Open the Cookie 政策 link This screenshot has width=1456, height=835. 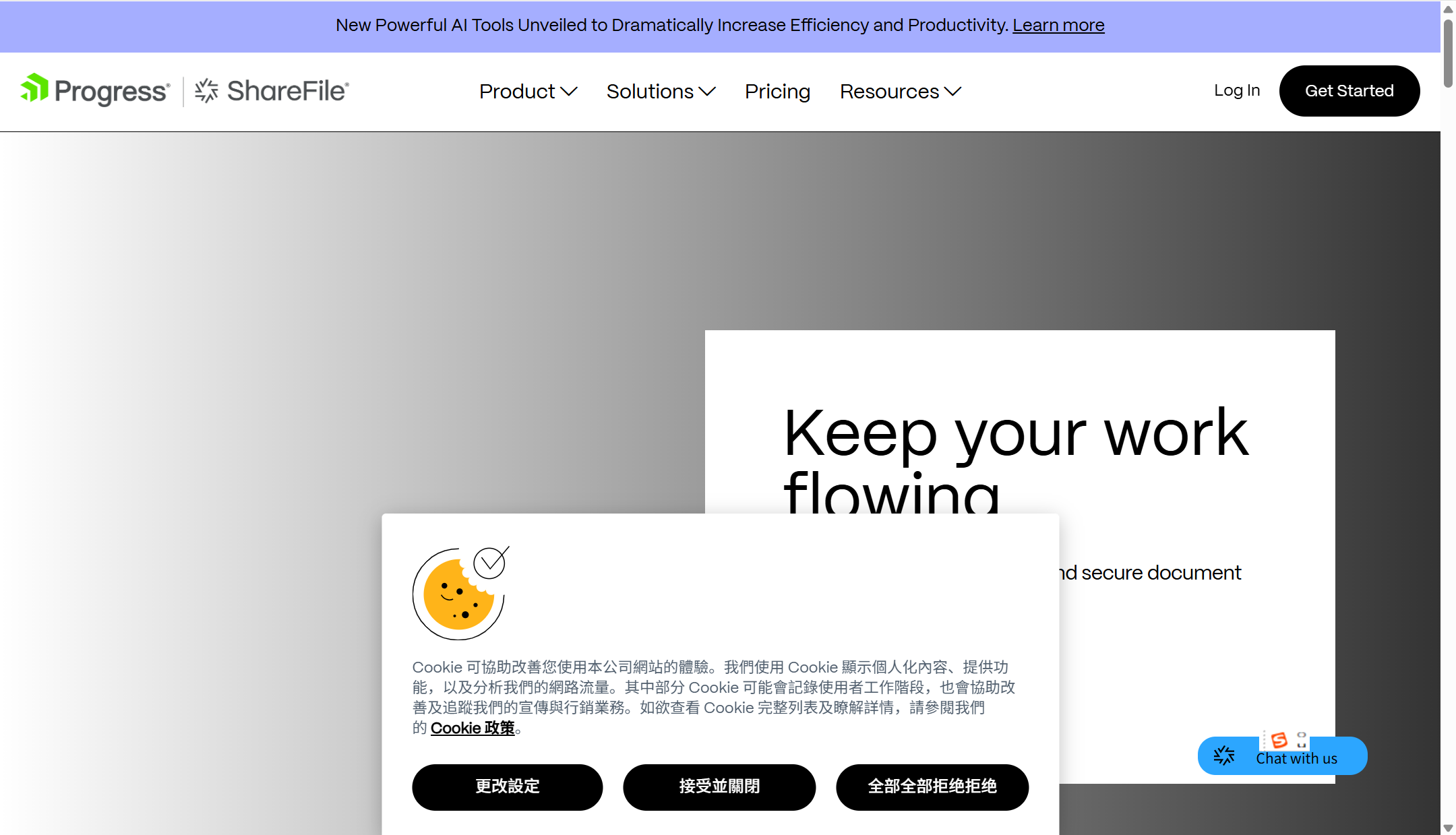[x=472, y=728]
